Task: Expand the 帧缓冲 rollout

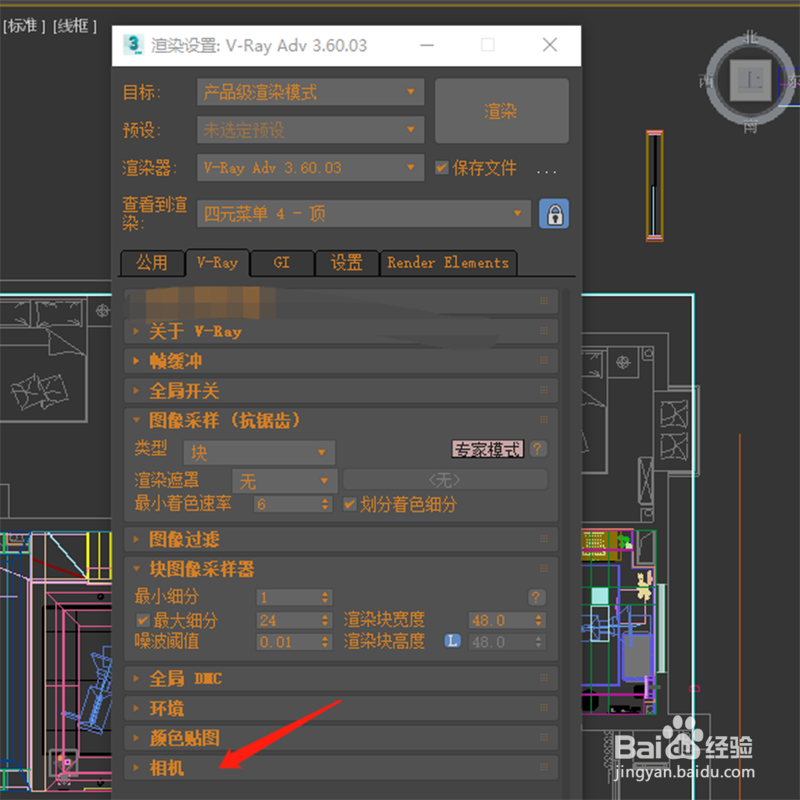Action: (341, 361)
